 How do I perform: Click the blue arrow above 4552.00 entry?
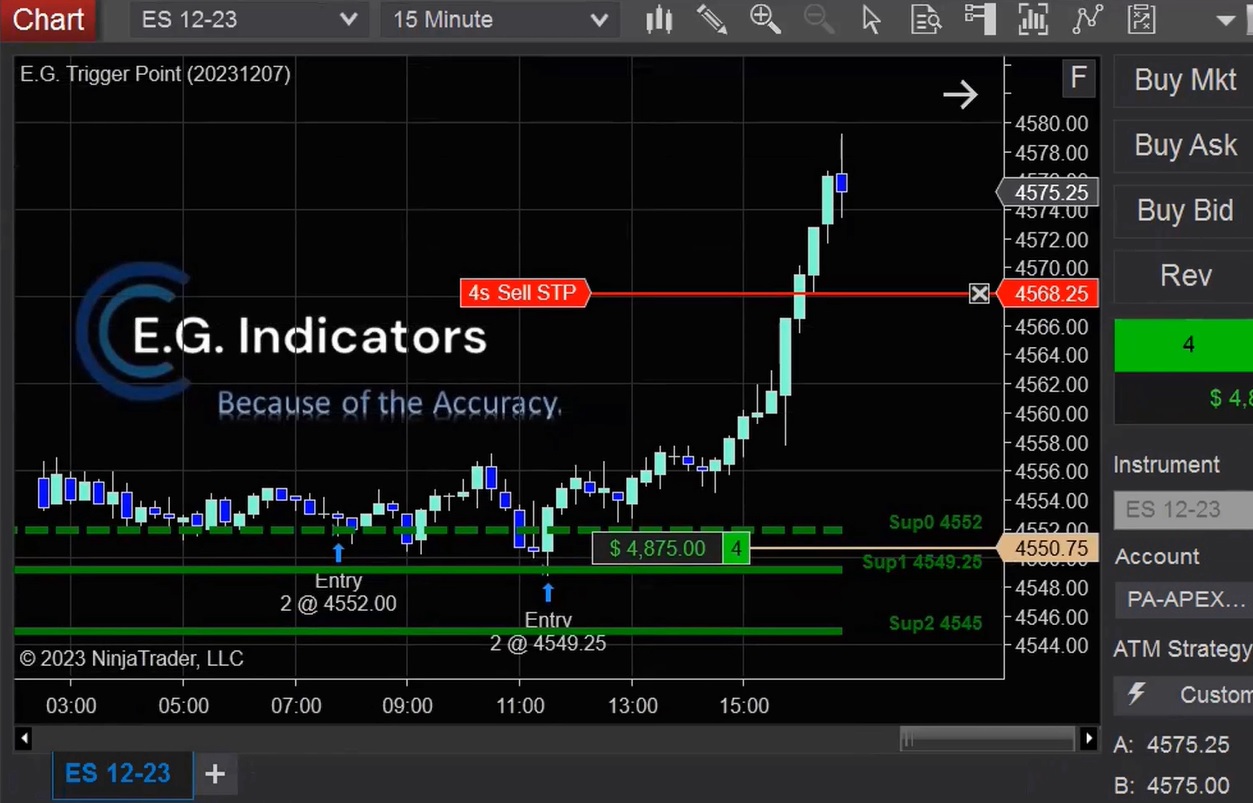point(338,553)
